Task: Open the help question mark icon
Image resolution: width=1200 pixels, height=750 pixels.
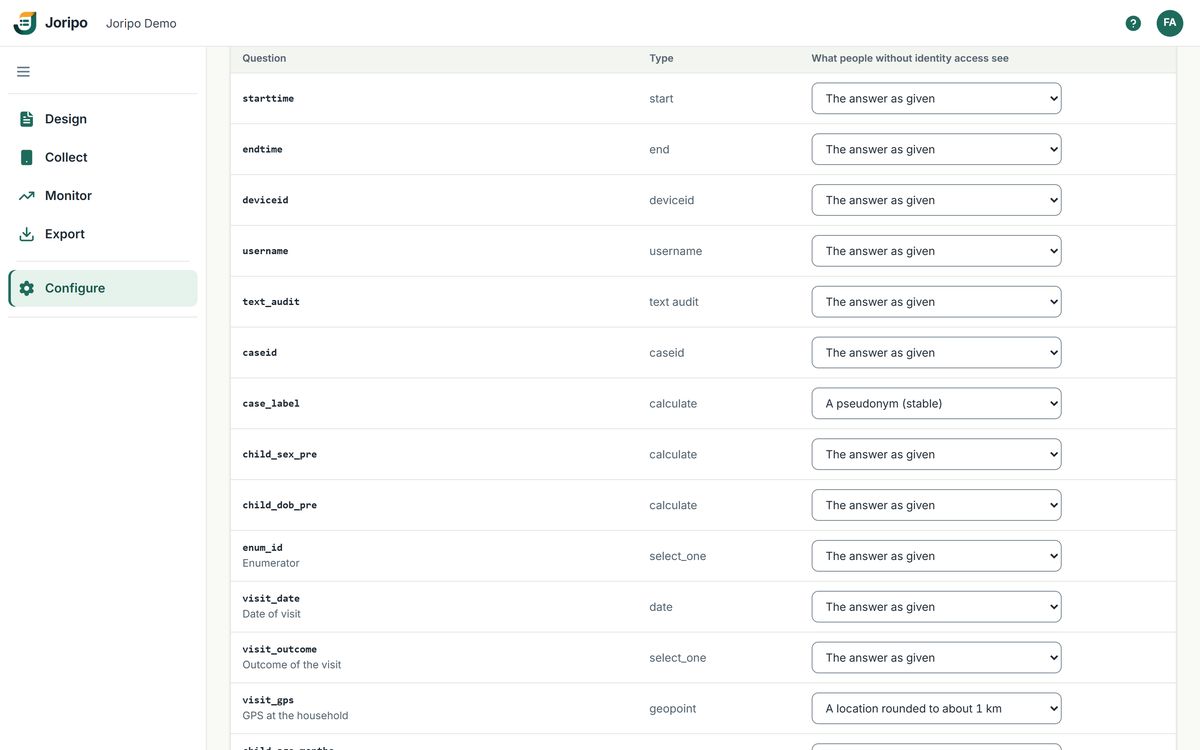Action: click(x=1133, y=23)
